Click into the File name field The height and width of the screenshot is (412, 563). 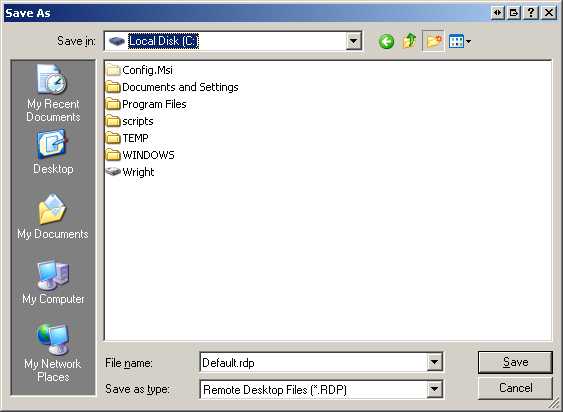[x=313, y=362]
